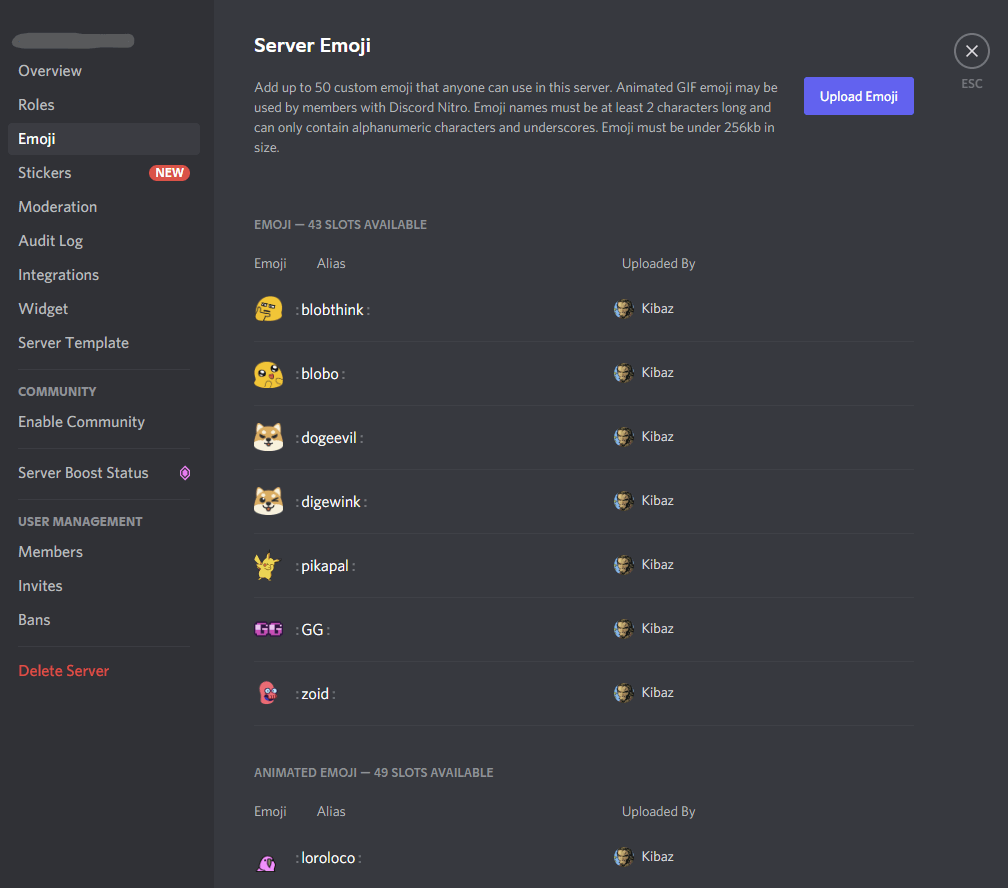Screen dimensions: 1008x888
Task: Click the GG emoji icon
Action: click(268, 629)
